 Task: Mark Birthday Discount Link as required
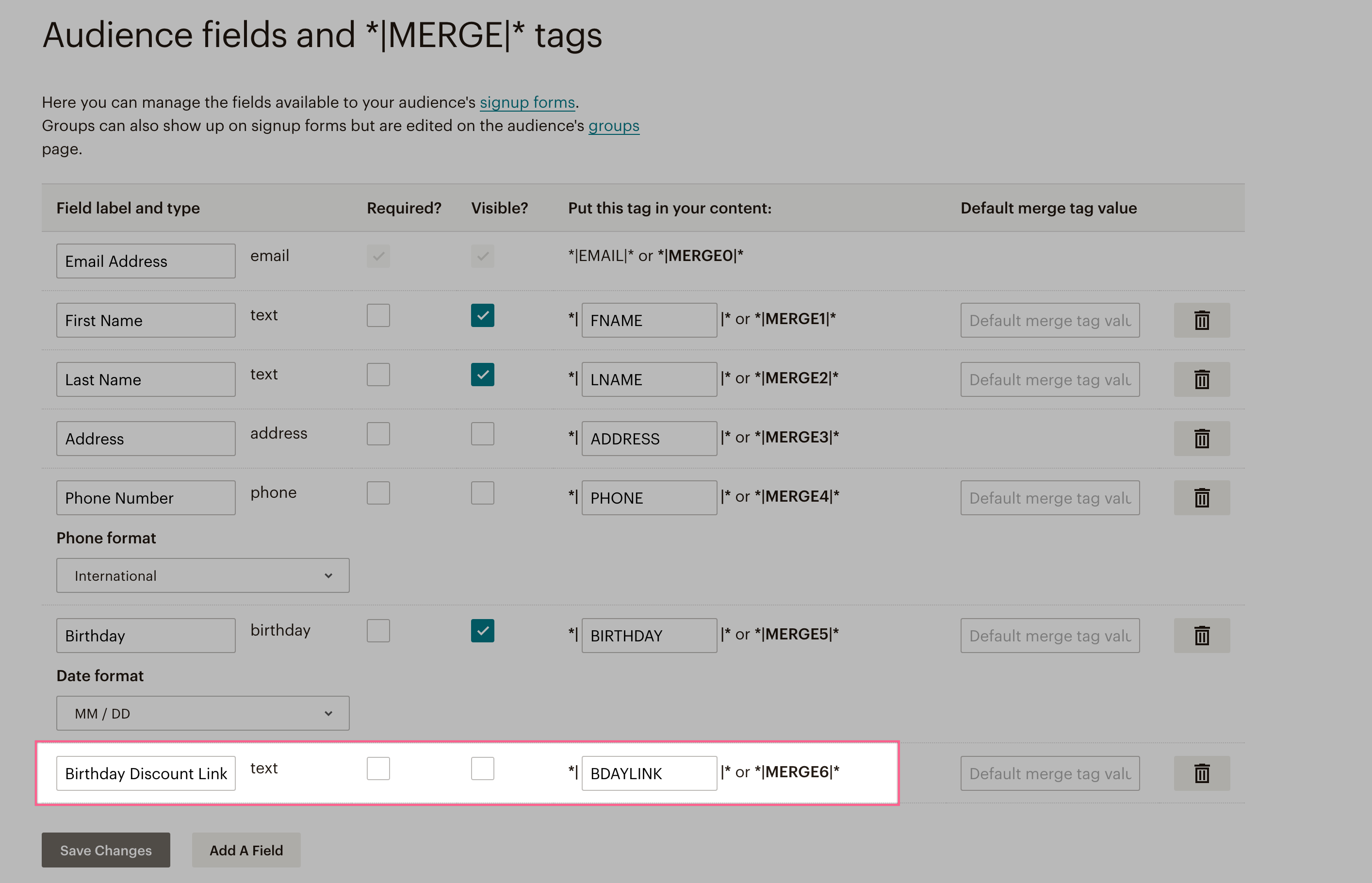point(378,769)
